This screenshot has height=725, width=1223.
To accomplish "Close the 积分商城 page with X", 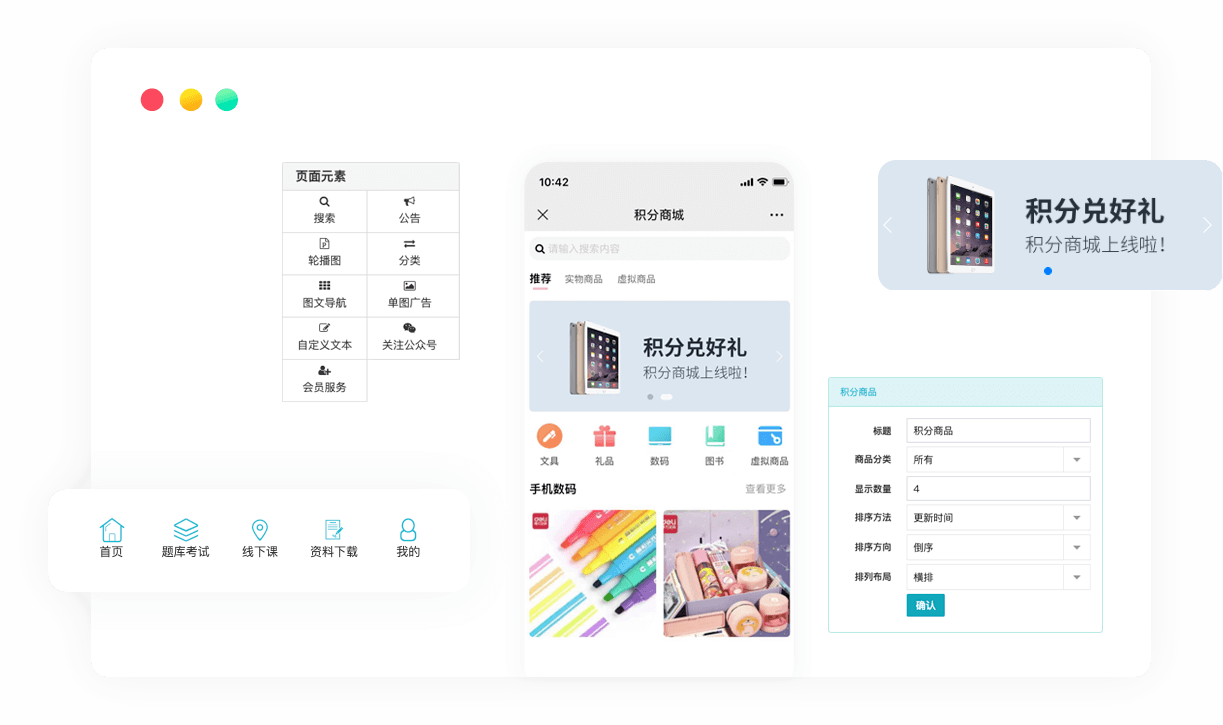I will (543, 215).
